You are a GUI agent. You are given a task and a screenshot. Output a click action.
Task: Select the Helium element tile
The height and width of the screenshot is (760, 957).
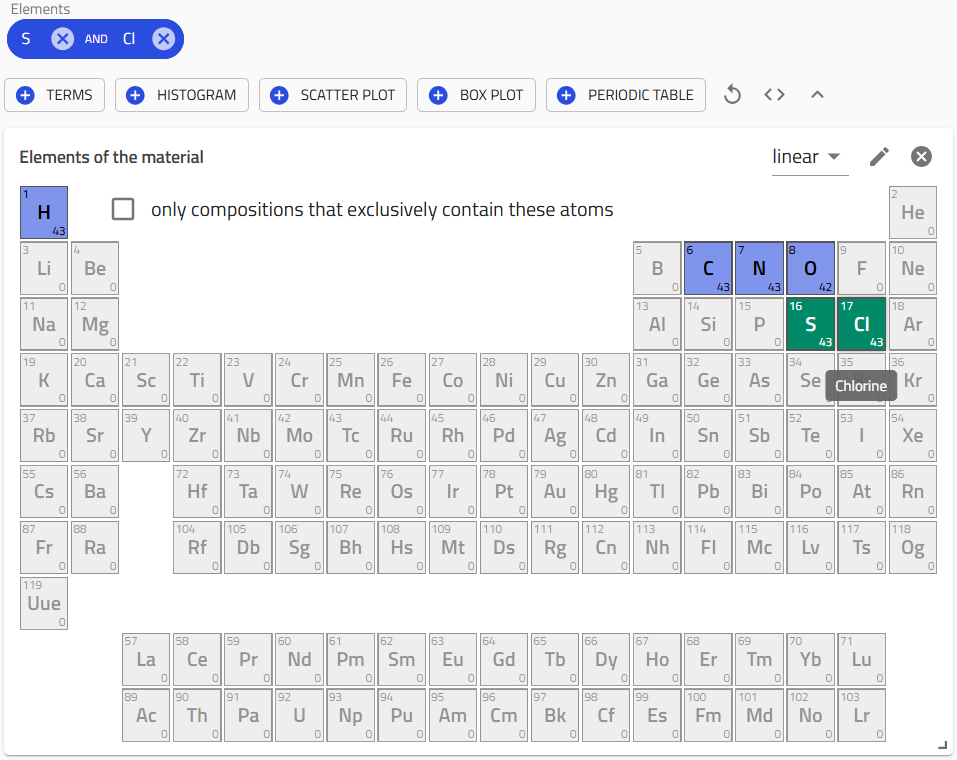[913, 212]
